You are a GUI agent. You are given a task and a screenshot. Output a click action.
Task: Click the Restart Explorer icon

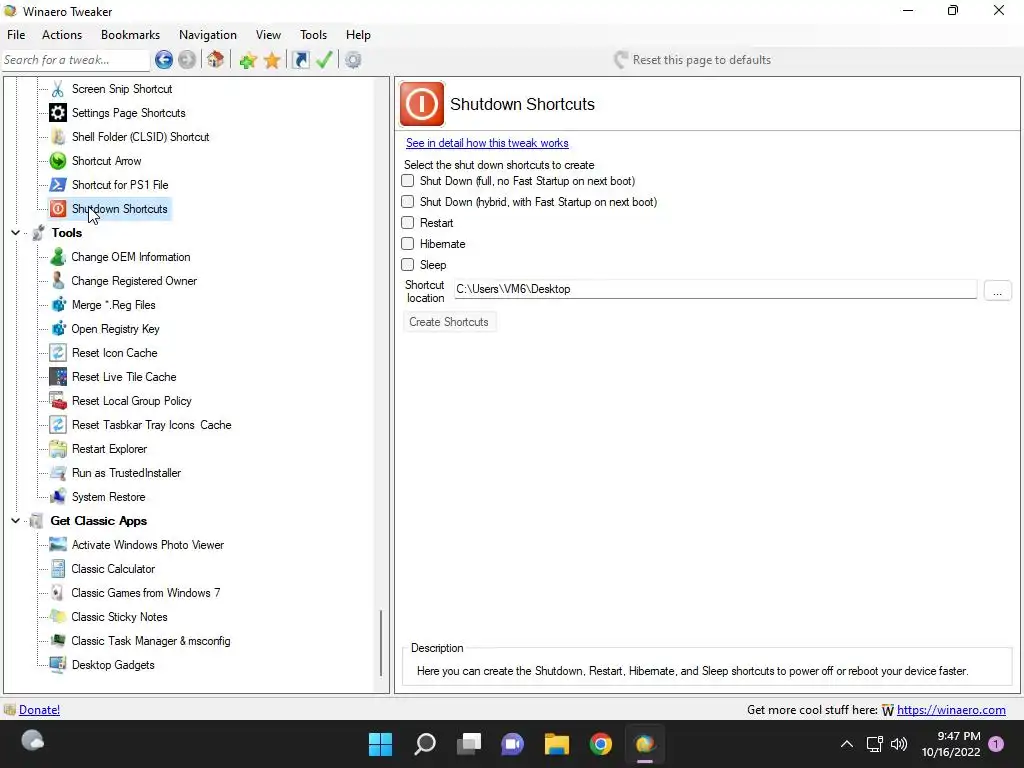58,449
